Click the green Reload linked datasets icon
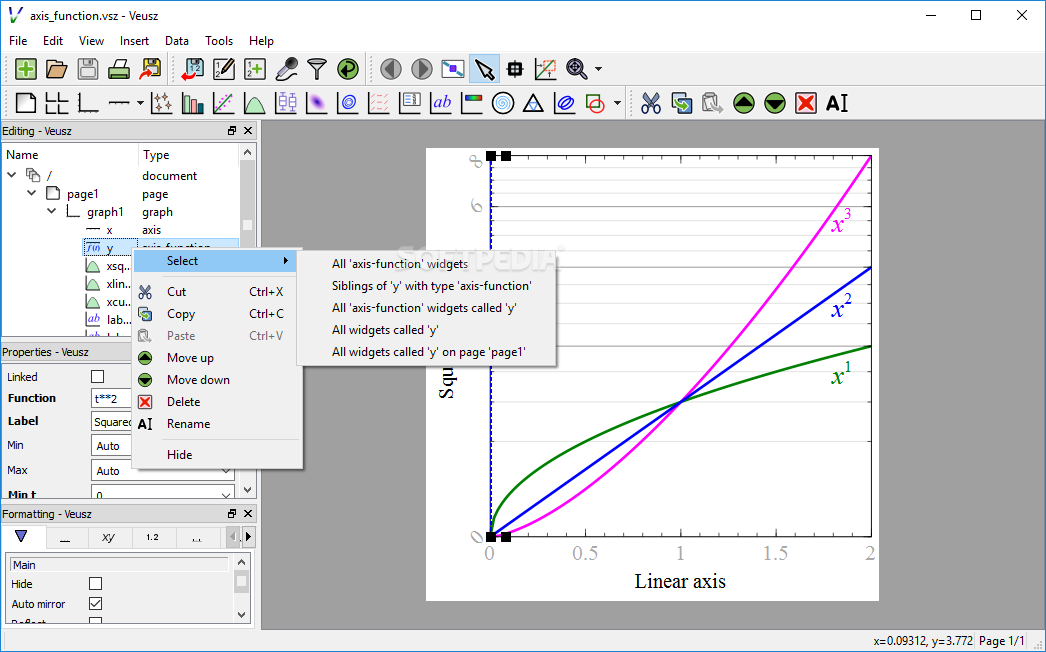The width and height of the screenshot is (1046, 652). click(x=348, y=69)
